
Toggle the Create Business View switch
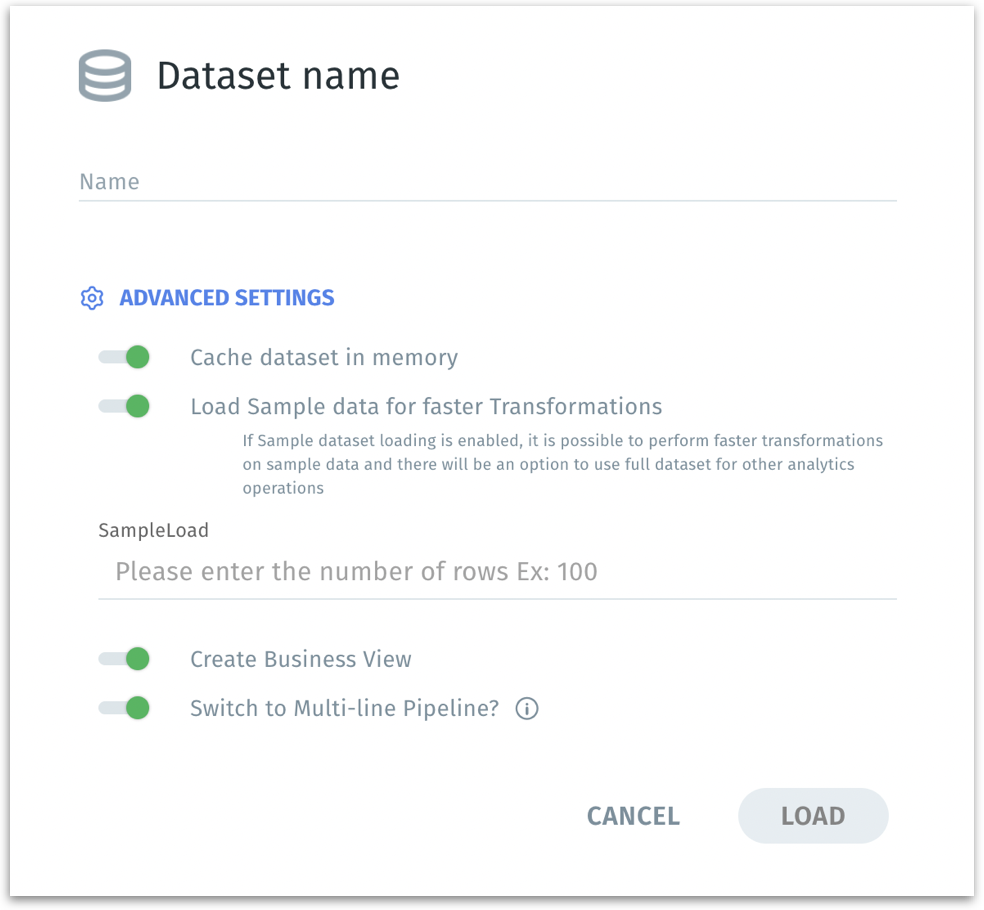click(x=125, y=659)
